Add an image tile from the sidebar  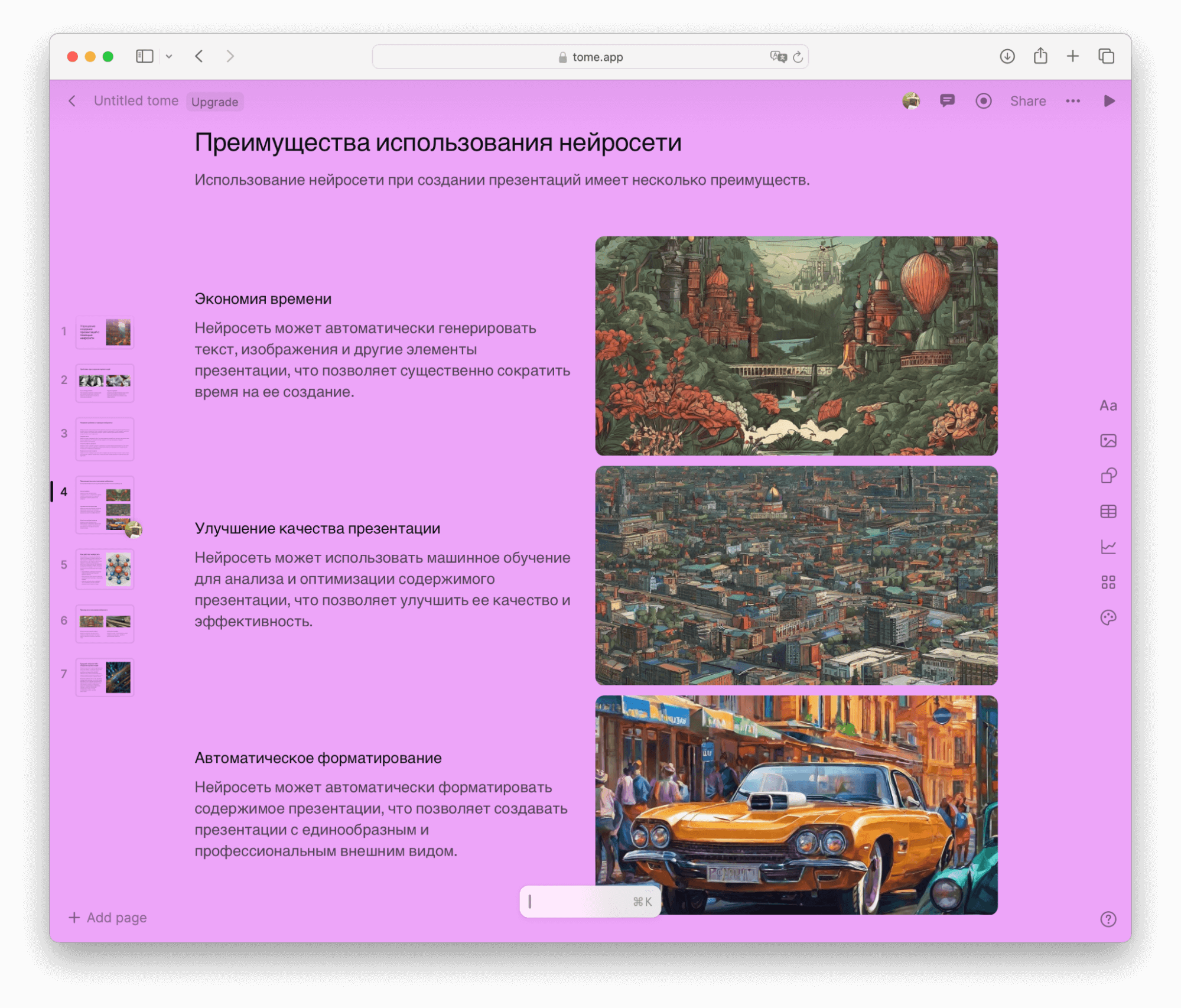point(1108,441)
